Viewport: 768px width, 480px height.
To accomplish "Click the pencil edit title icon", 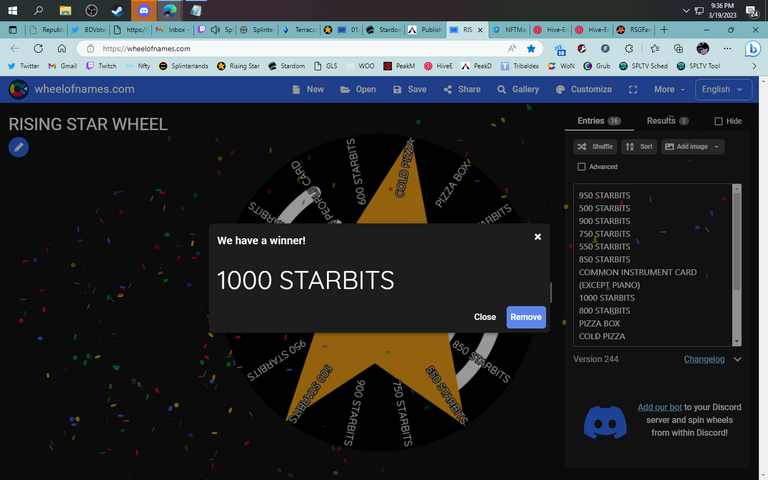I will 19,147.
